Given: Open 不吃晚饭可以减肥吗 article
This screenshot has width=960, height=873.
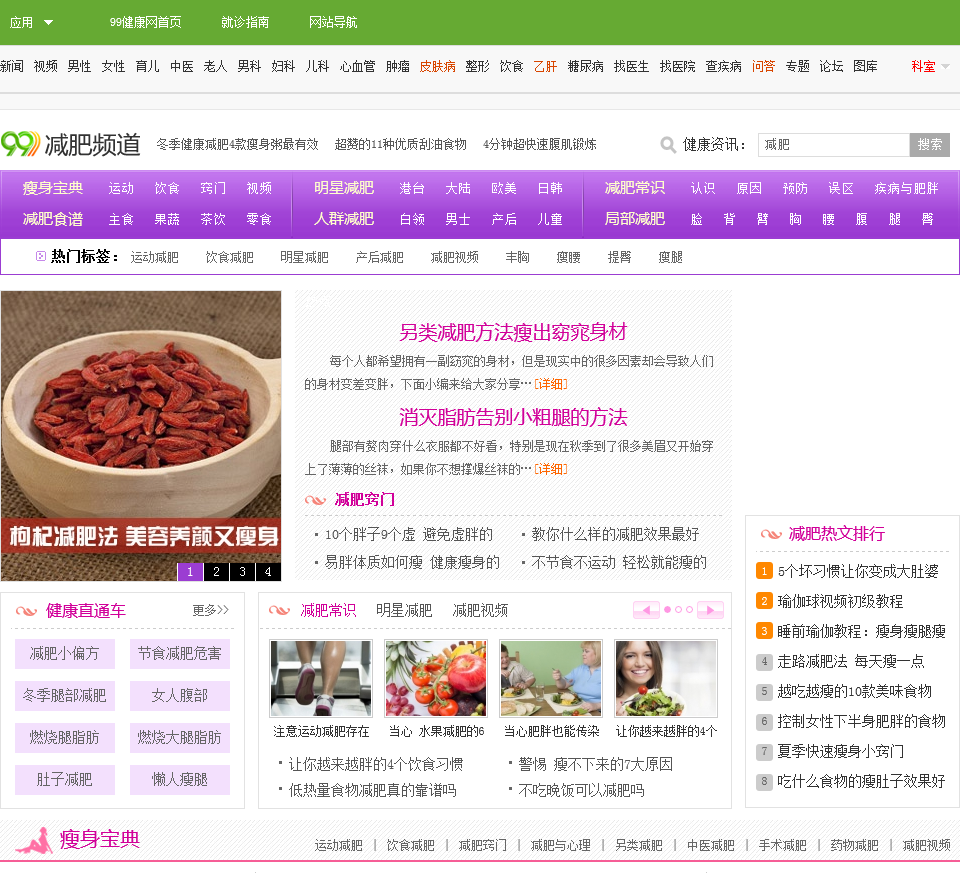Looking at the screenshot, I should (x=581, y=790).
